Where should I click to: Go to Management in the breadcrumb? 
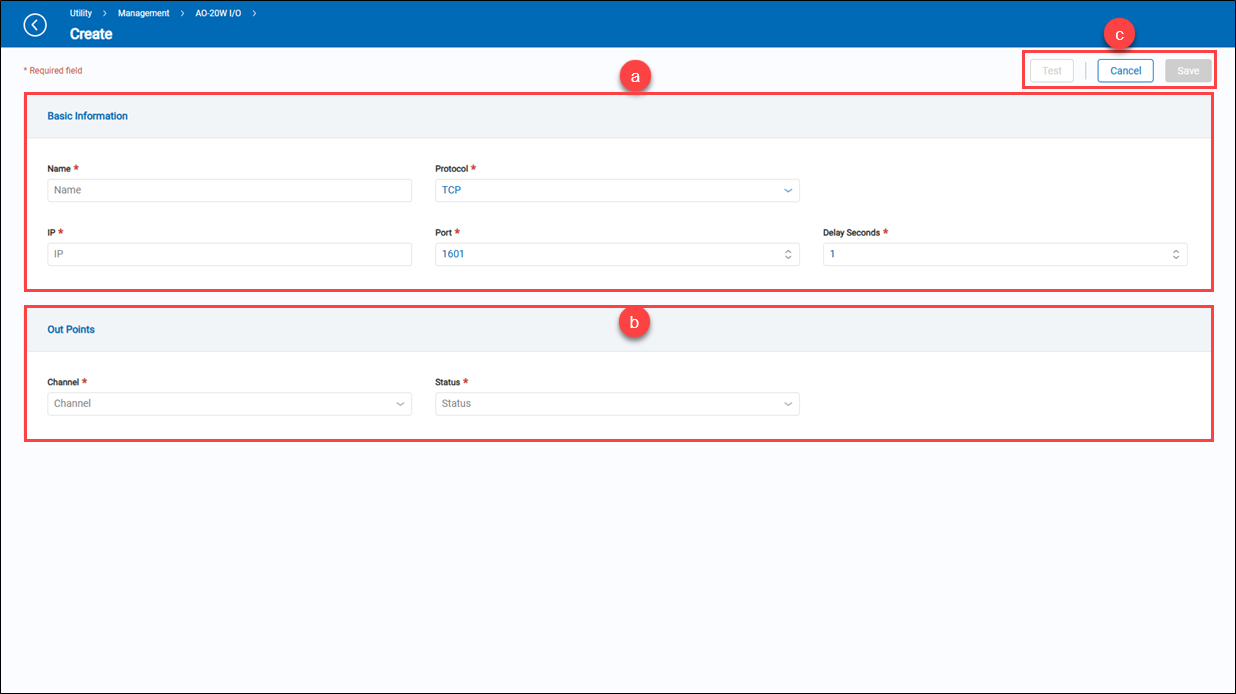point(143,13)
